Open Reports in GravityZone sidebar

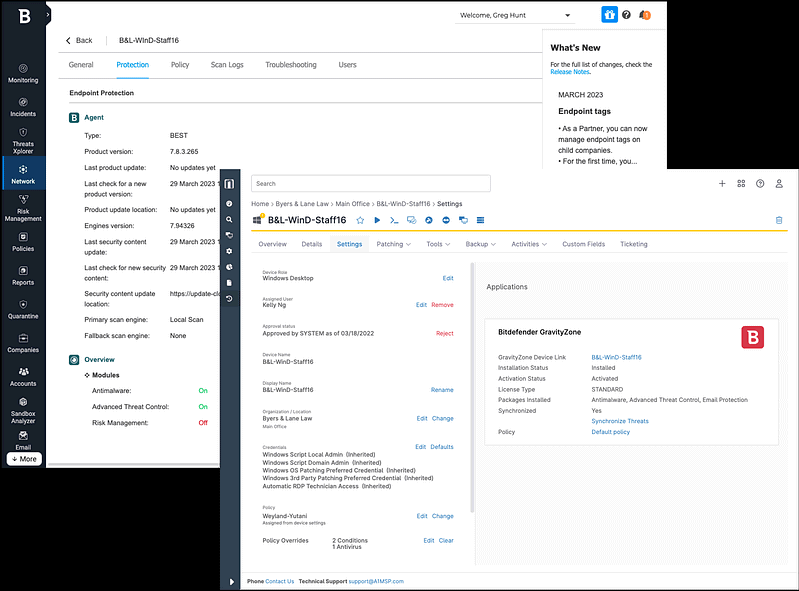coord(23,276)
